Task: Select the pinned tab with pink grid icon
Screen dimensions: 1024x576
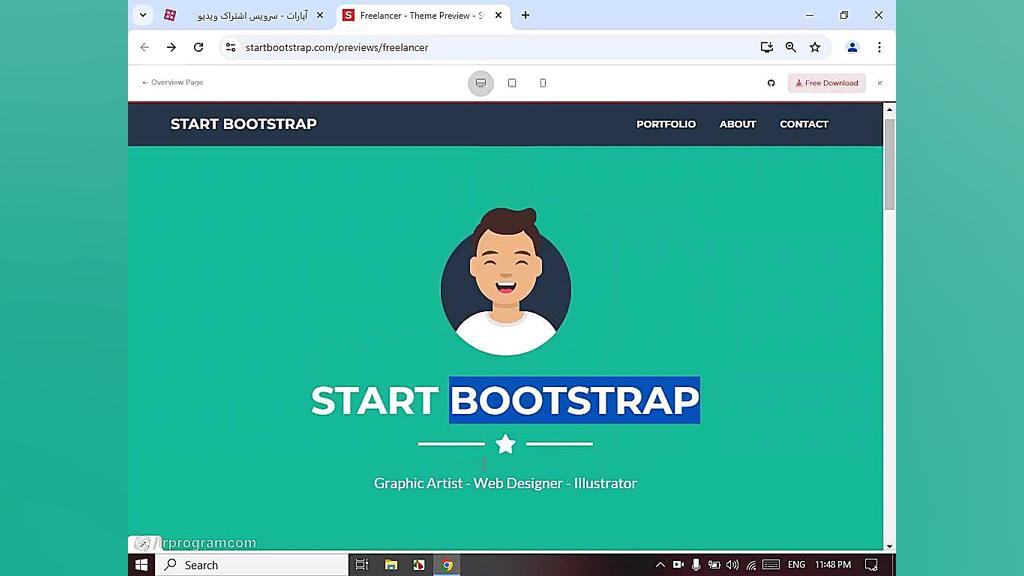Action: coord(170,15)
